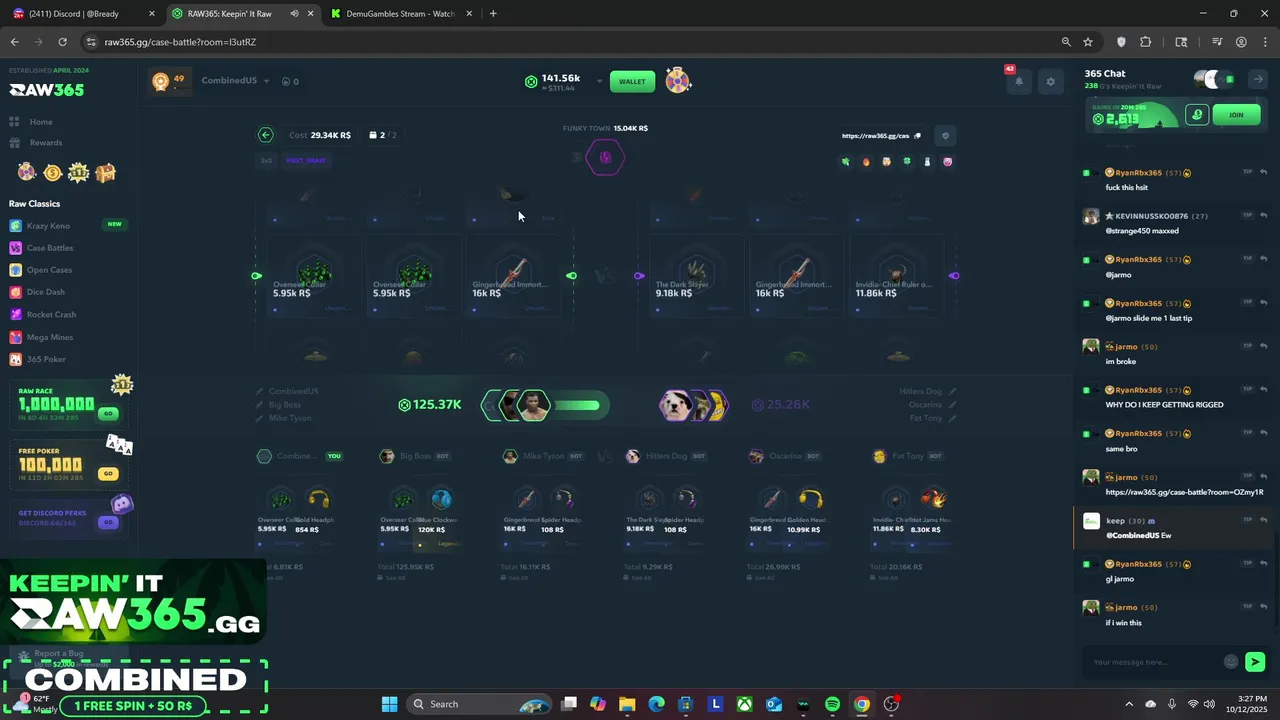Click the 125.37K team total
1280x720 pixels.
coord(429,405)
